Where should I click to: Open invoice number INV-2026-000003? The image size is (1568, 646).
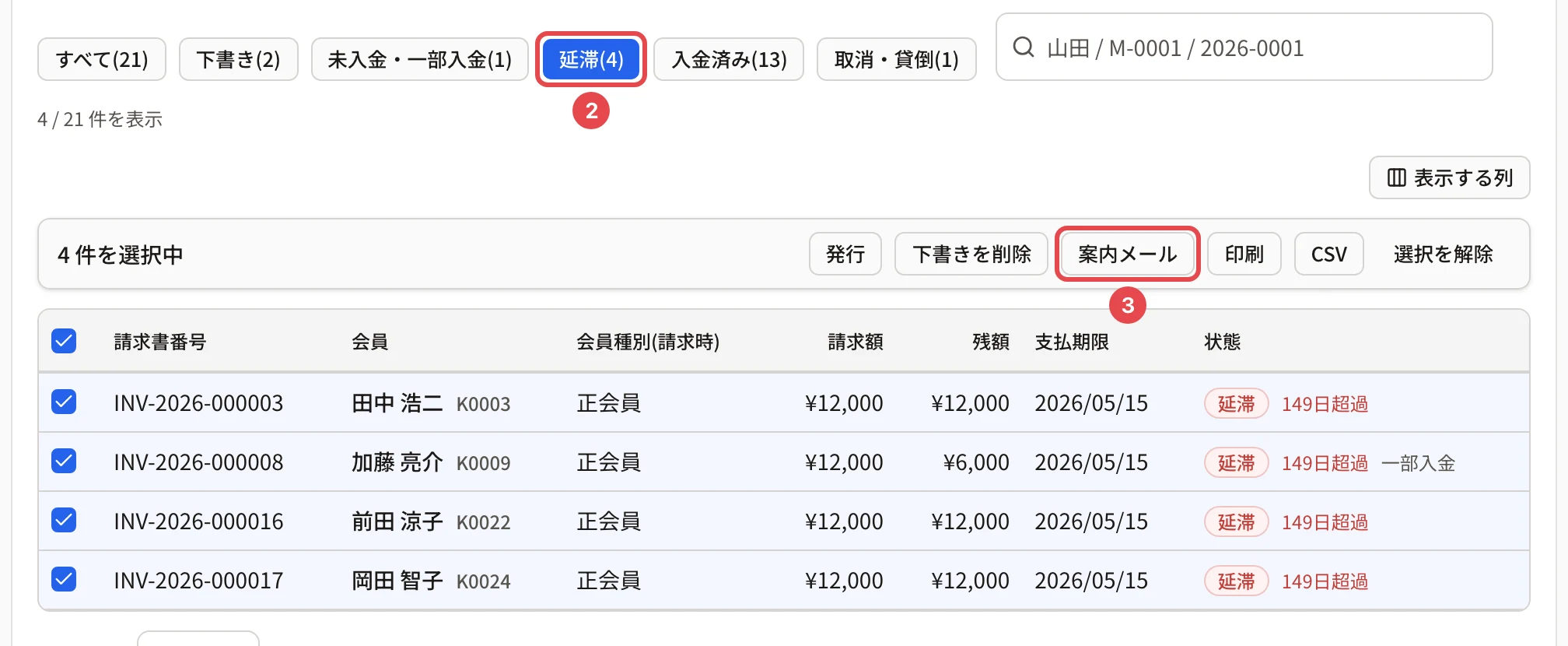[198, 403]
